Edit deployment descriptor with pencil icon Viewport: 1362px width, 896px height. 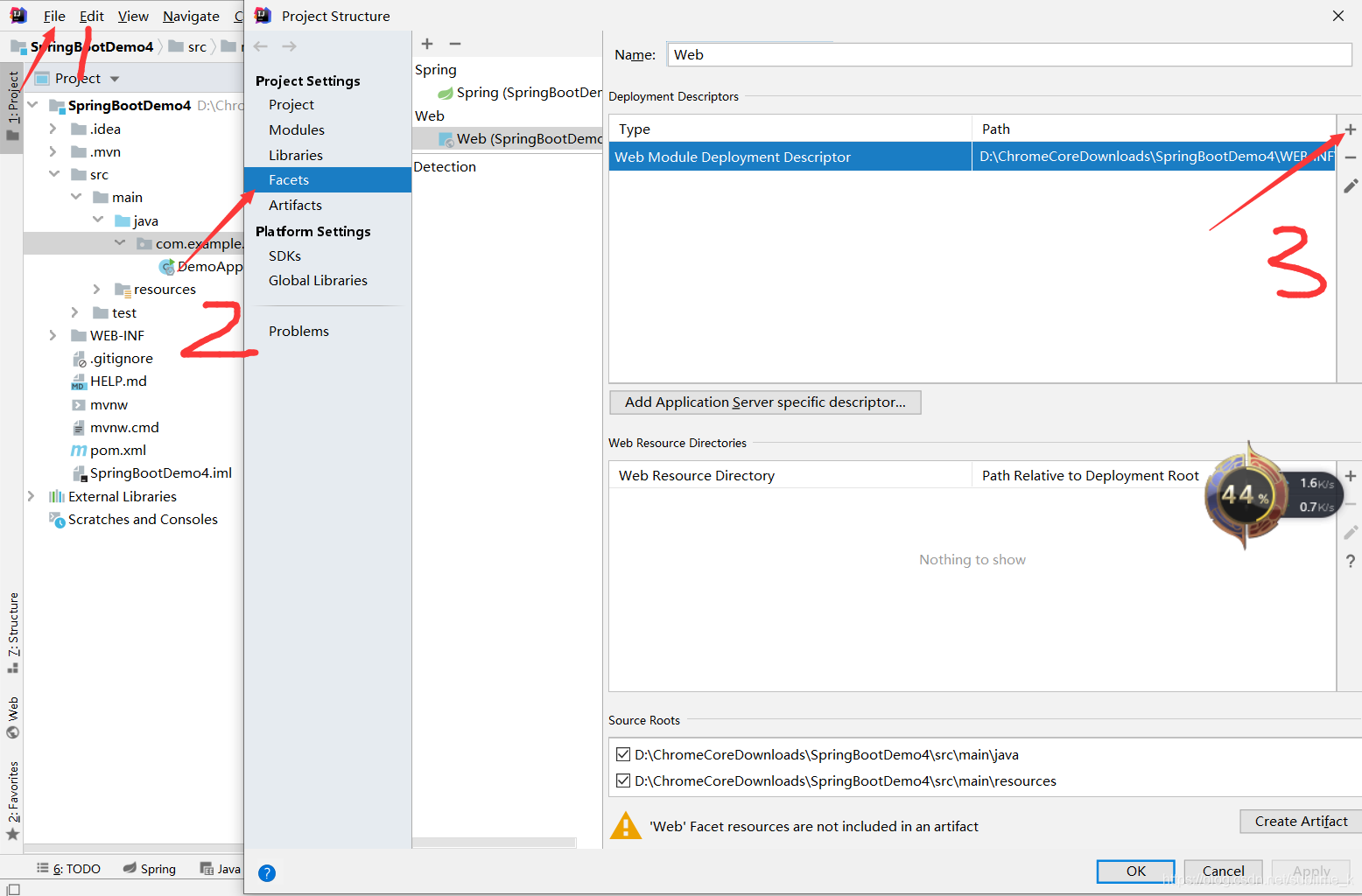coord(1351,185)
